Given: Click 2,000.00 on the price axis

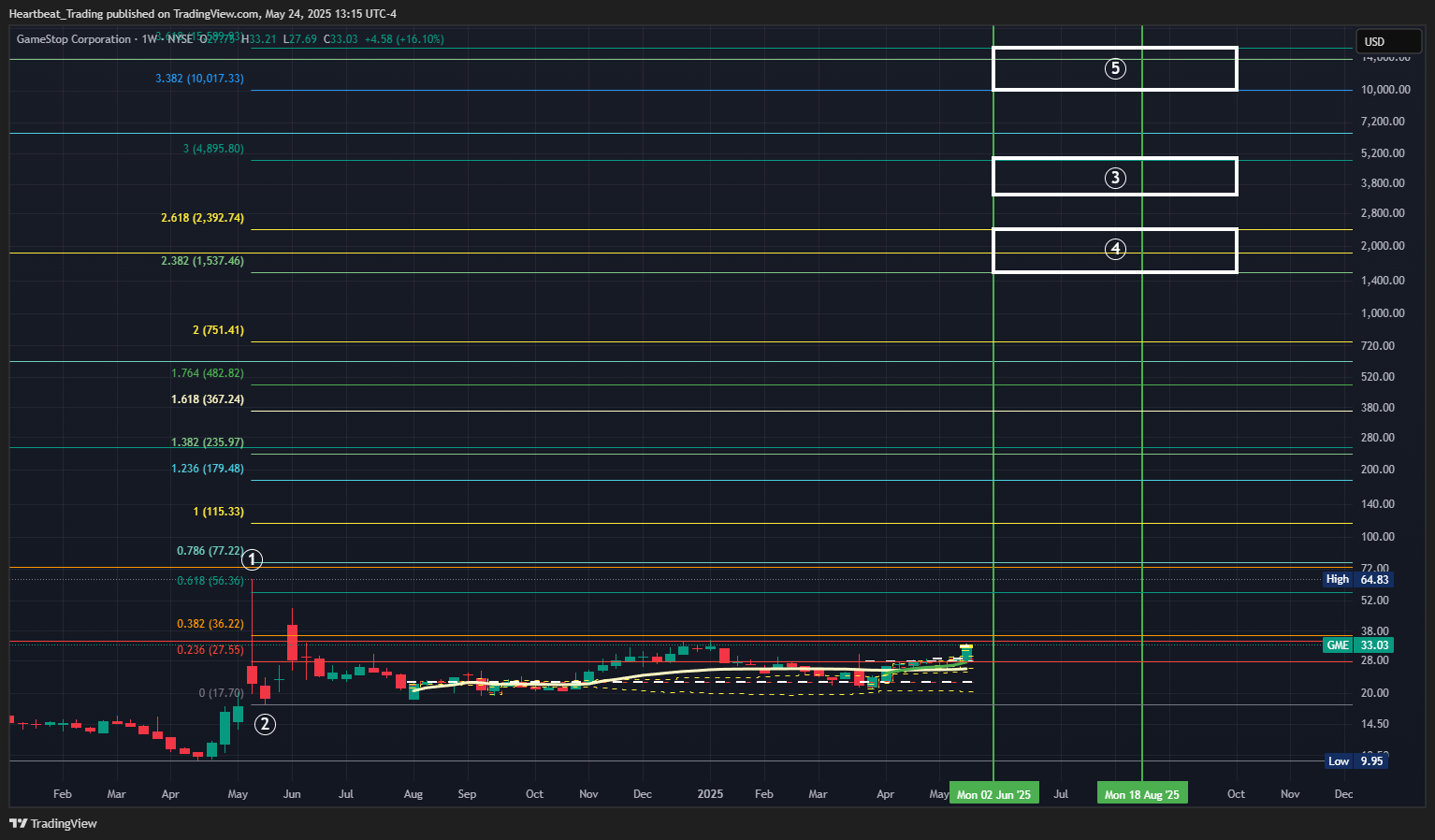Looking at the screenshot, I should tap(1383, 246).
